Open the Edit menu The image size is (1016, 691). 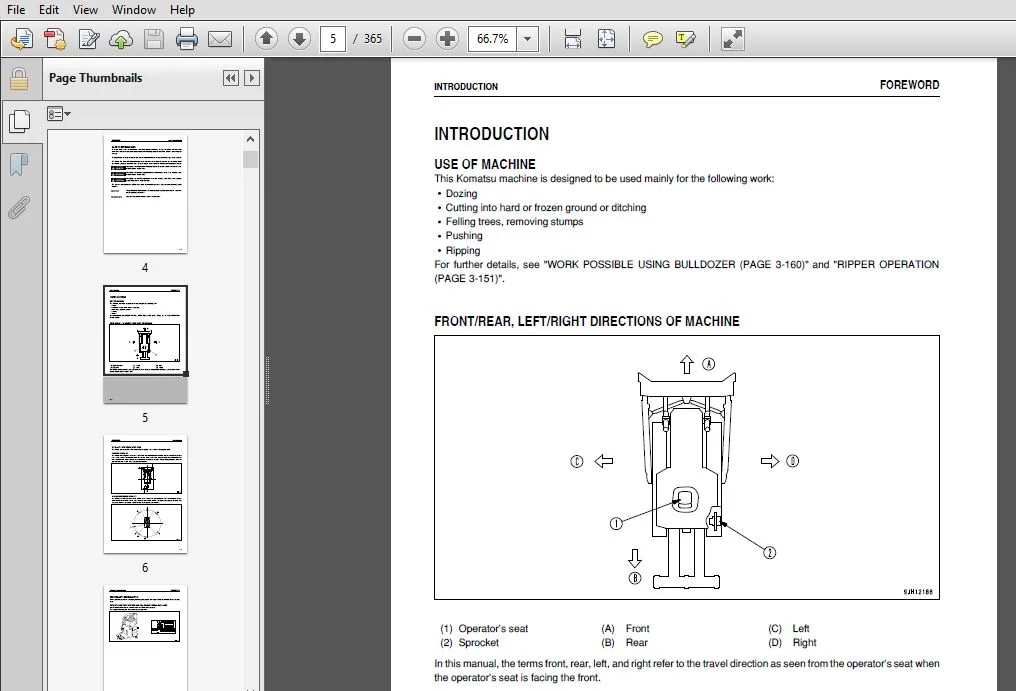(x=49, y=10)
